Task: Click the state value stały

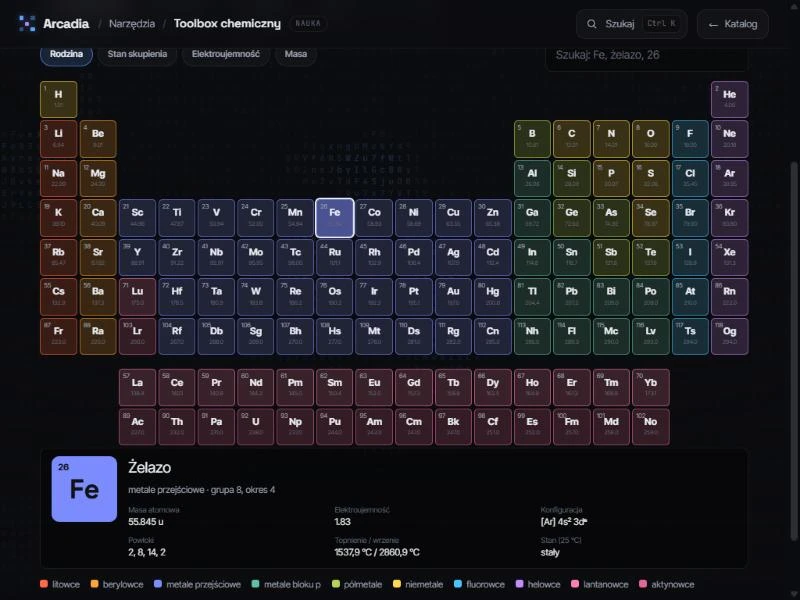Action: point(550,552)
